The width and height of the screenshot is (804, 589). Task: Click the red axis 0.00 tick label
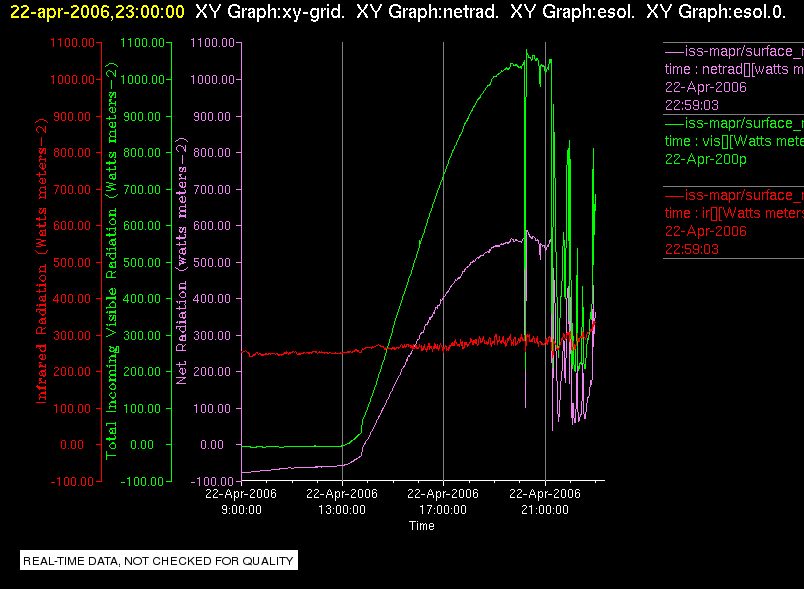[72, 445]
